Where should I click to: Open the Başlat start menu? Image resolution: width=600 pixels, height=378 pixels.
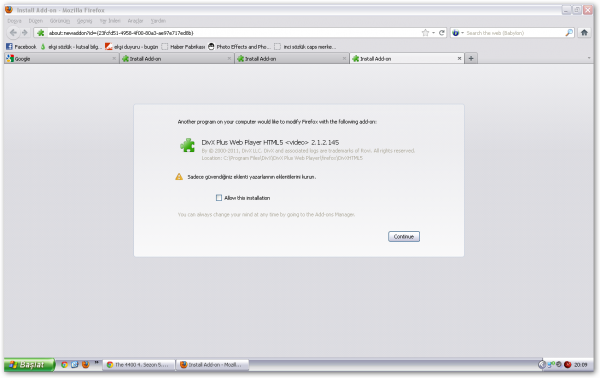(29, 365)
